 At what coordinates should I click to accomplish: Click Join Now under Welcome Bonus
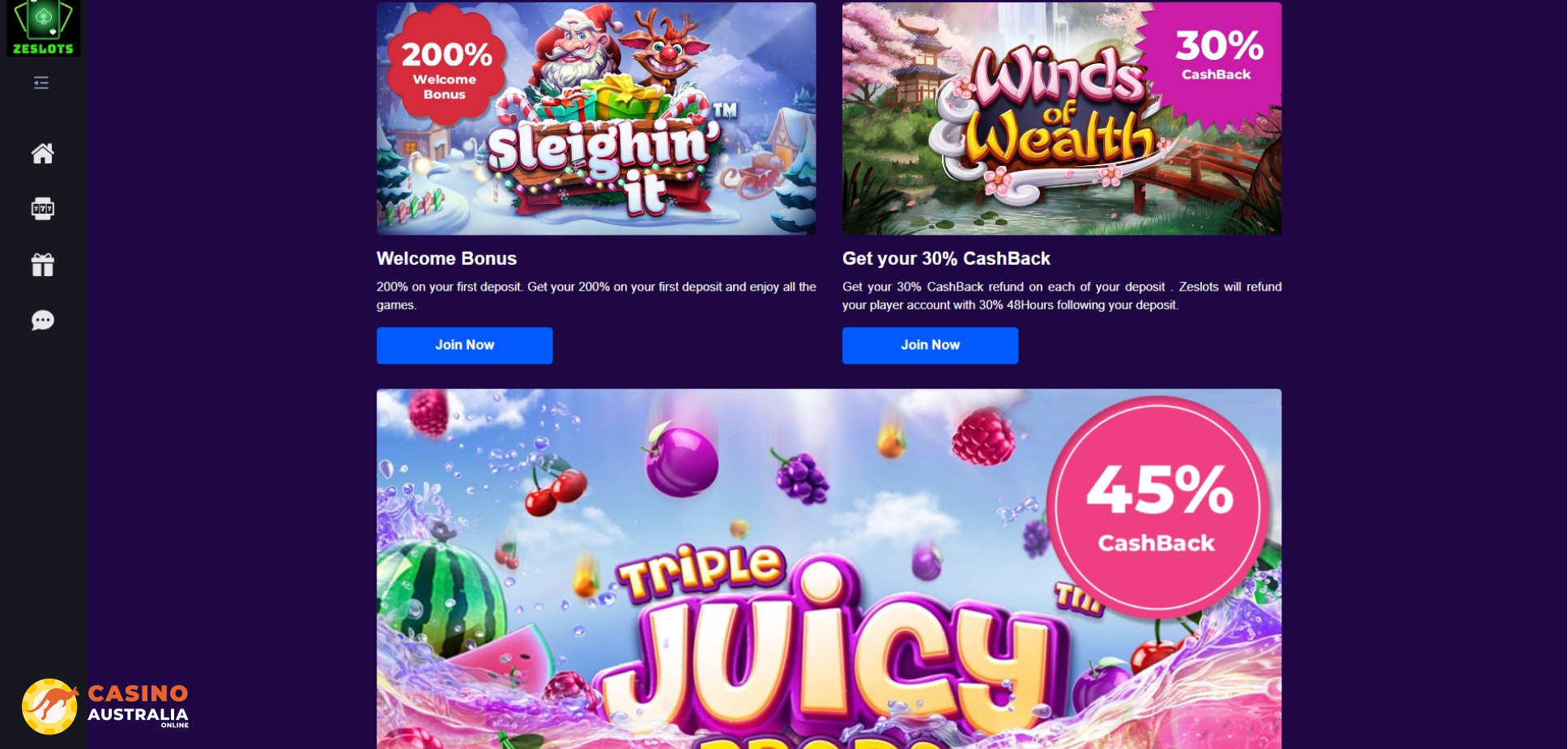(465, 346)
